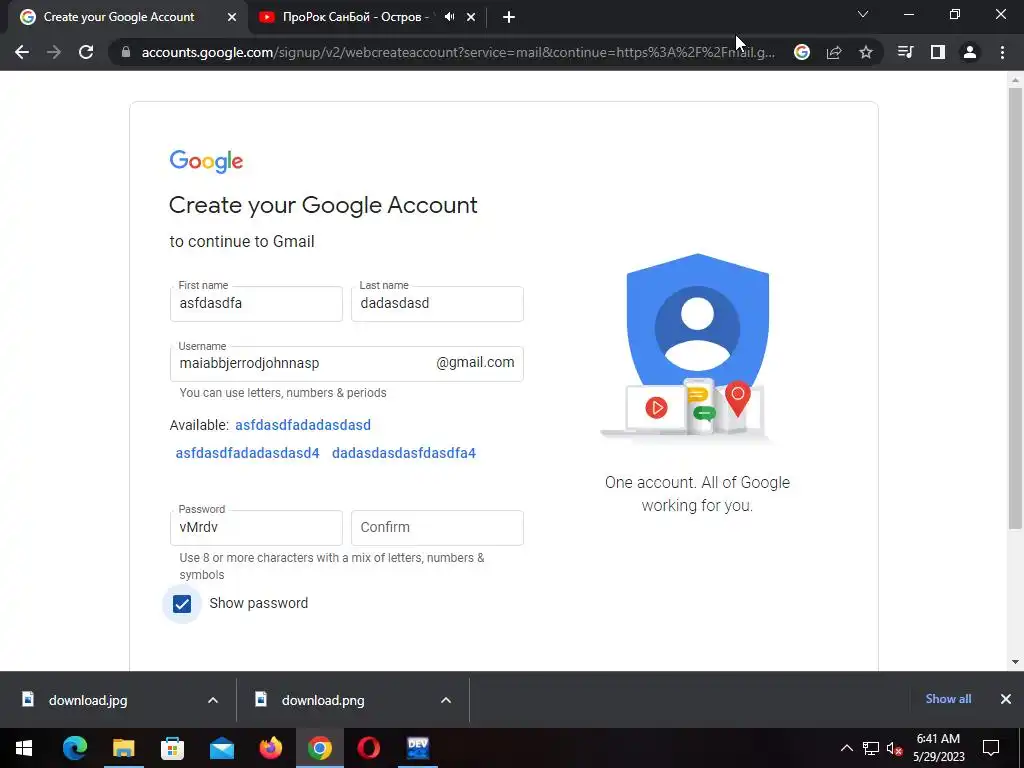Launch Opera from the taskbar
The image size is (1024, 768).
tap(368, 748)
